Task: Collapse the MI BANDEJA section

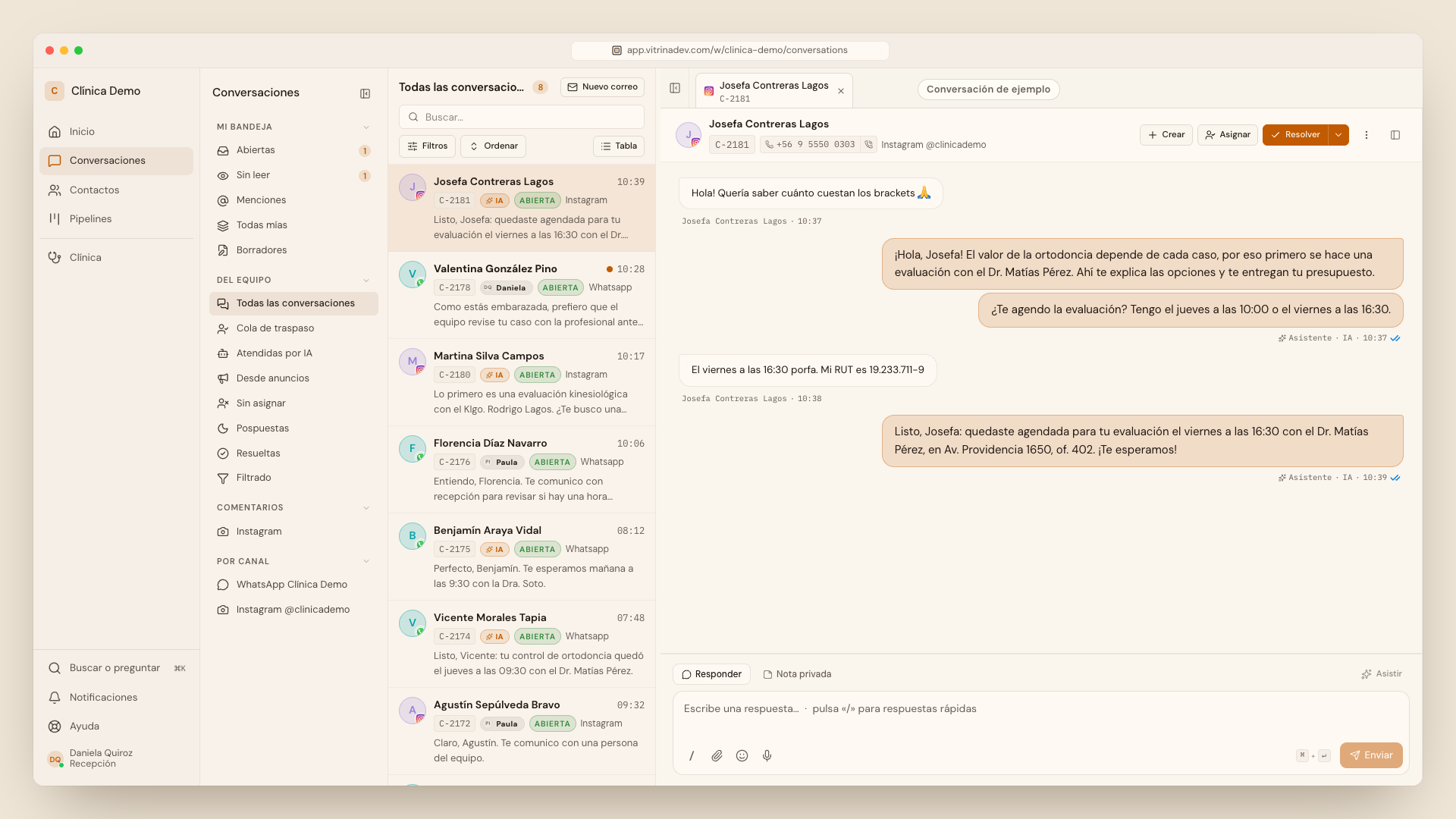Action: [366, 127]
